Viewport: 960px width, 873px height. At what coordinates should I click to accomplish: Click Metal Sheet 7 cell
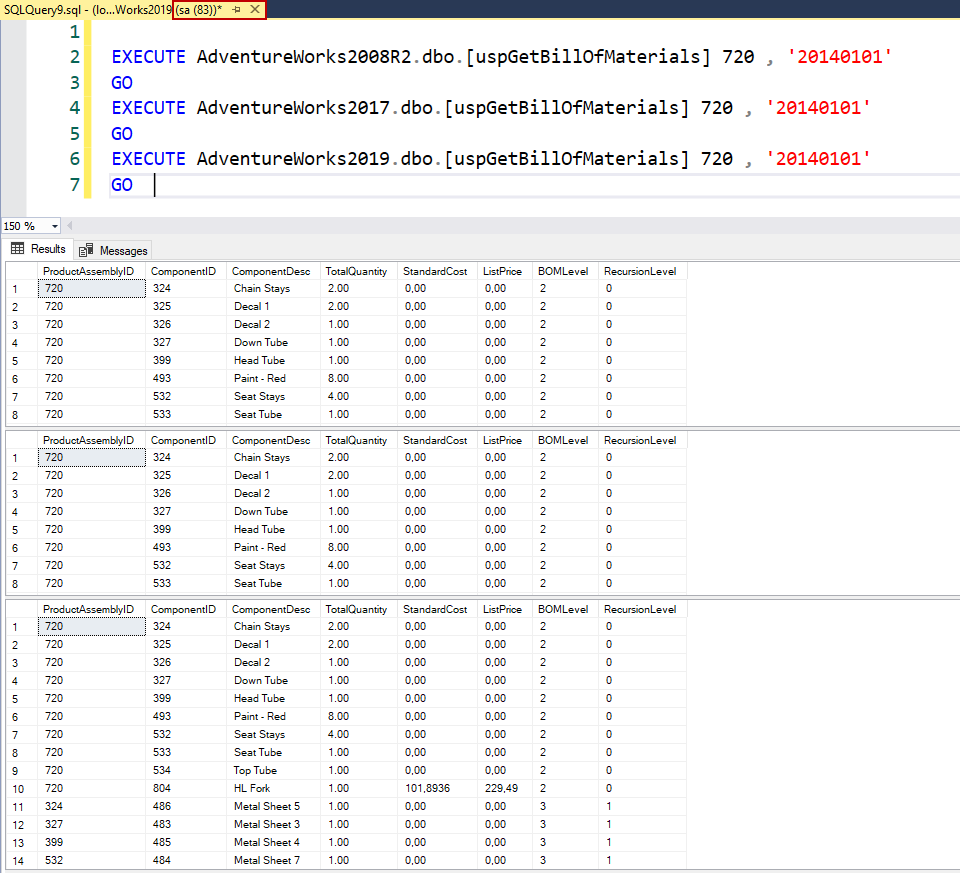(266, 860)
